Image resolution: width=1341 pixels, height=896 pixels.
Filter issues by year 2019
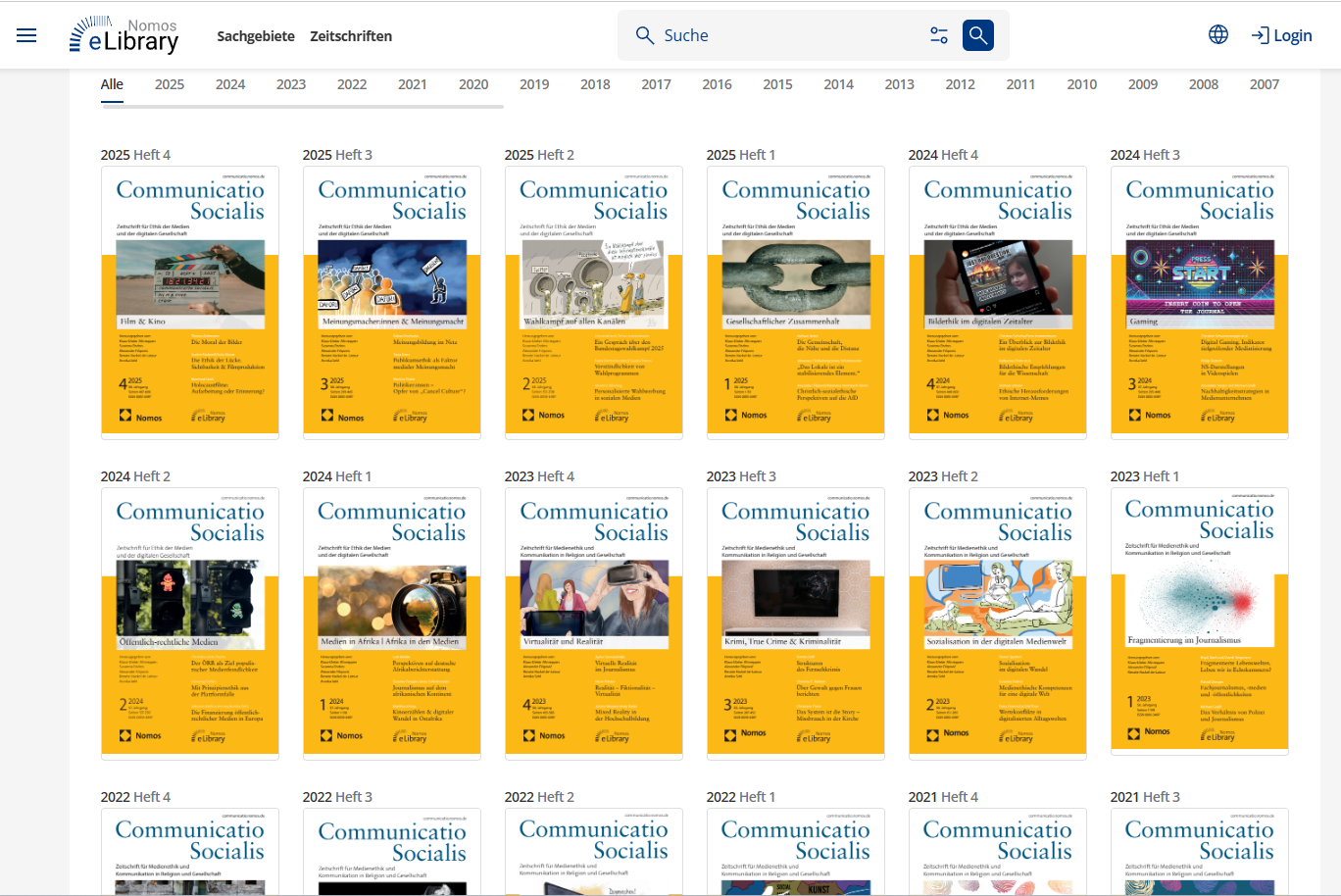click(534, 84)
